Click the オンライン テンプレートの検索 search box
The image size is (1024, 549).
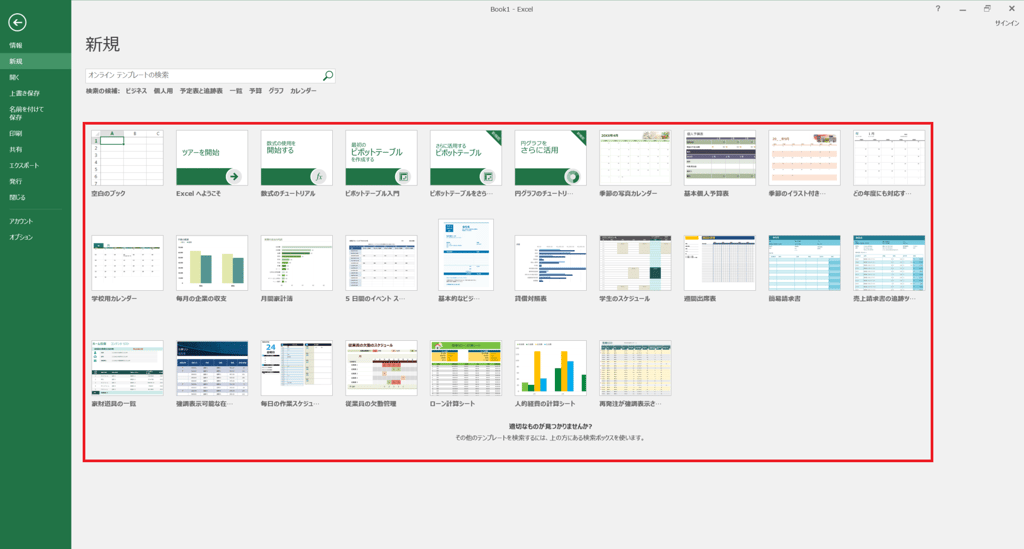coord(203,75)
